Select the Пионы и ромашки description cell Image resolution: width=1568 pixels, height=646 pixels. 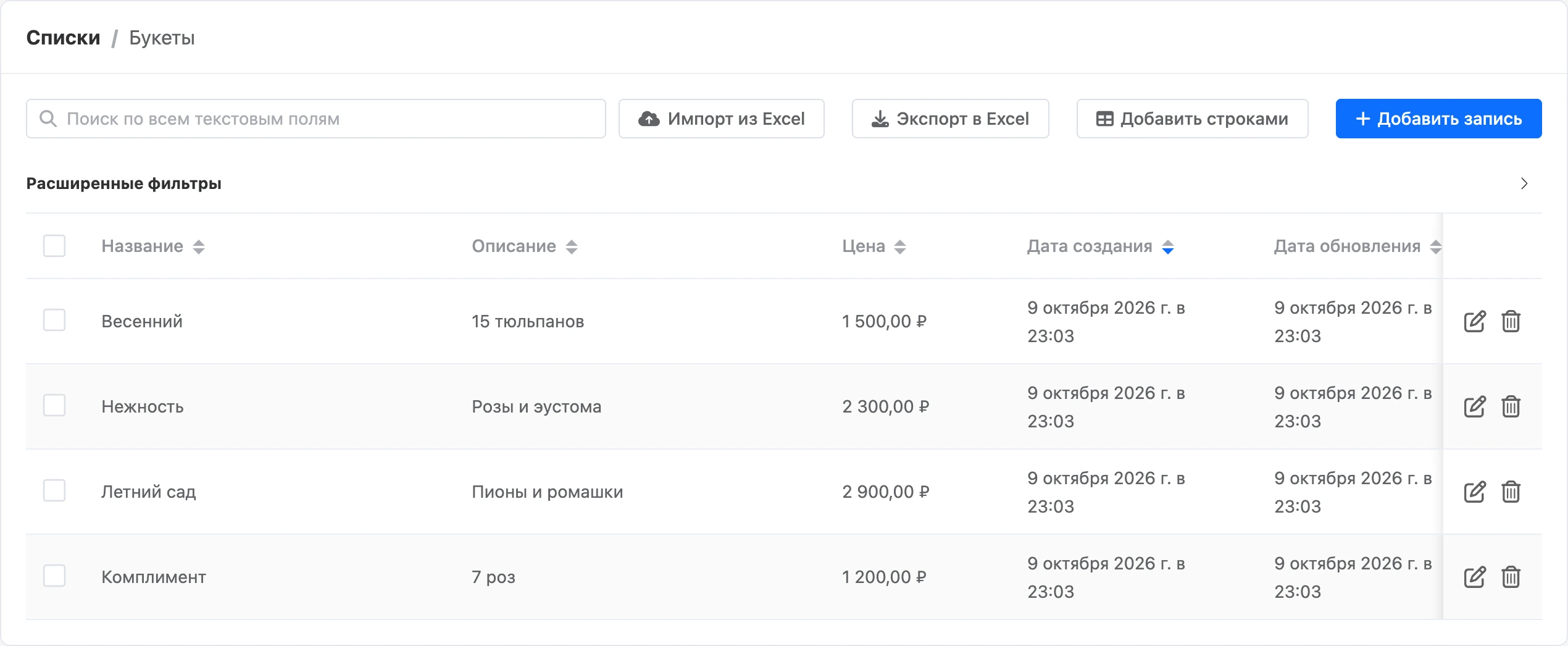548,492
